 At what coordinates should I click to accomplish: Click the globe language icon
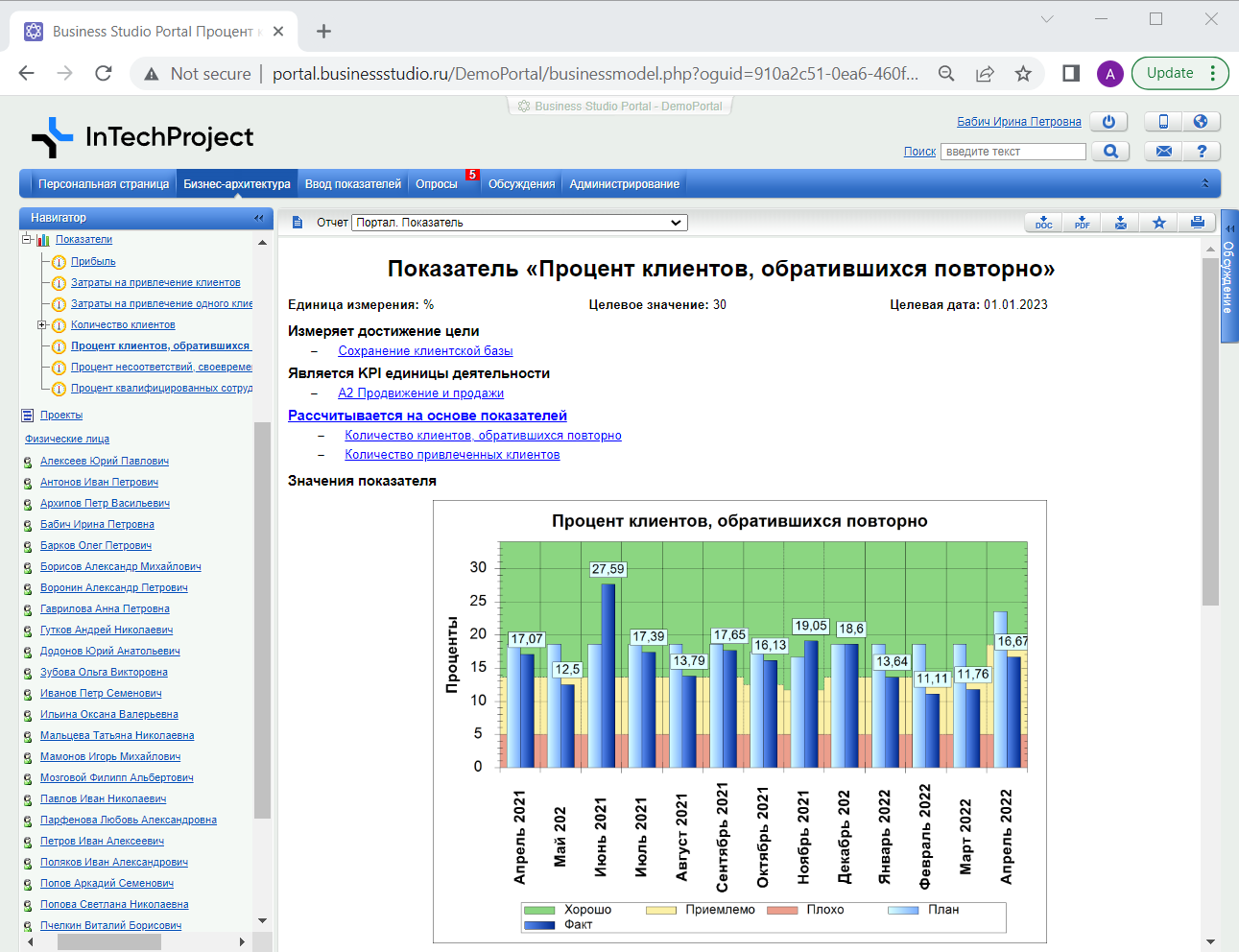[x=1201, y=122]
